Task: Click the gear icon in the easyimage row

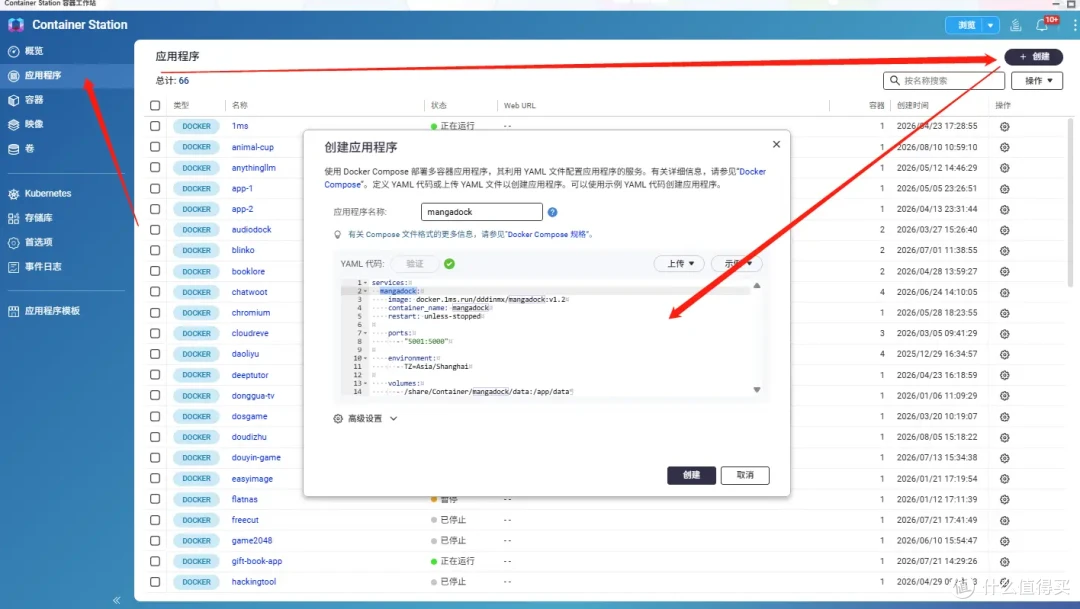Action: (x=1004, y=479)
